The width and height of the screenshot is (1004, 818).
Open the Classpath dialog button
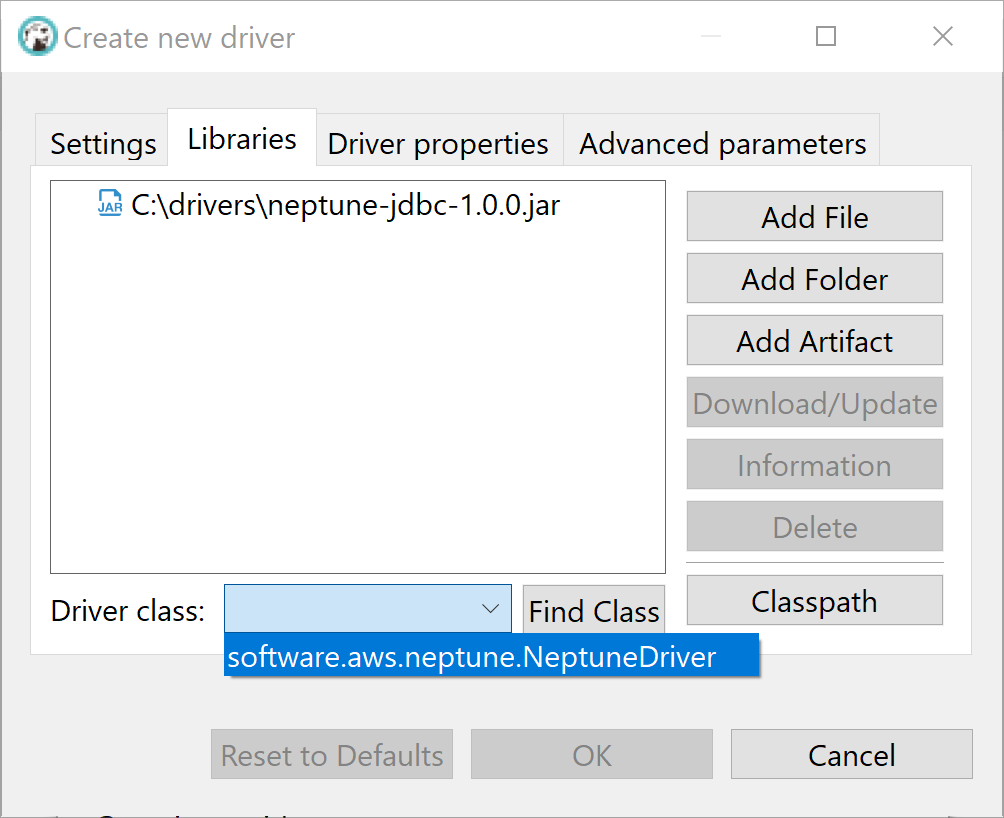(814, 600)
